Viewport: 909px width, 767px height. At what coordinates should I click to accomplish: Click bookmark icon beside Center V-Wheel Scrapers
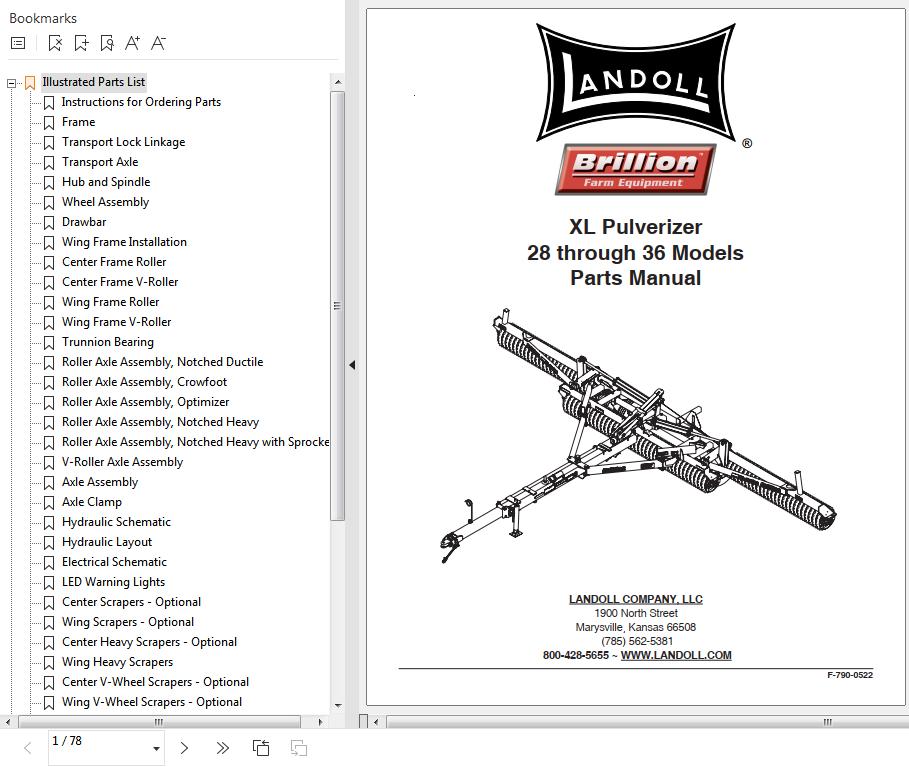[49, 683]
